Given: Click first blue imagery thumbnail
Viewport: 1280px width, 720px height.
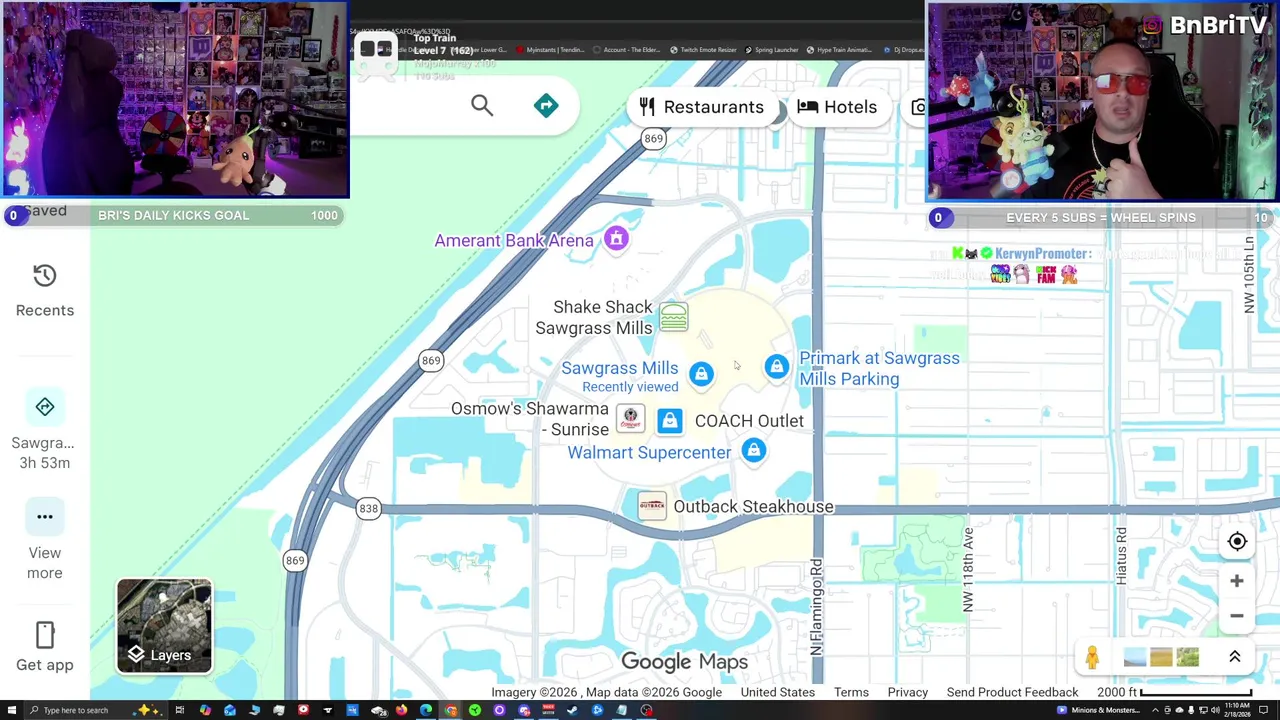Looking at the screenshot, I should (x=1134, y=657).
